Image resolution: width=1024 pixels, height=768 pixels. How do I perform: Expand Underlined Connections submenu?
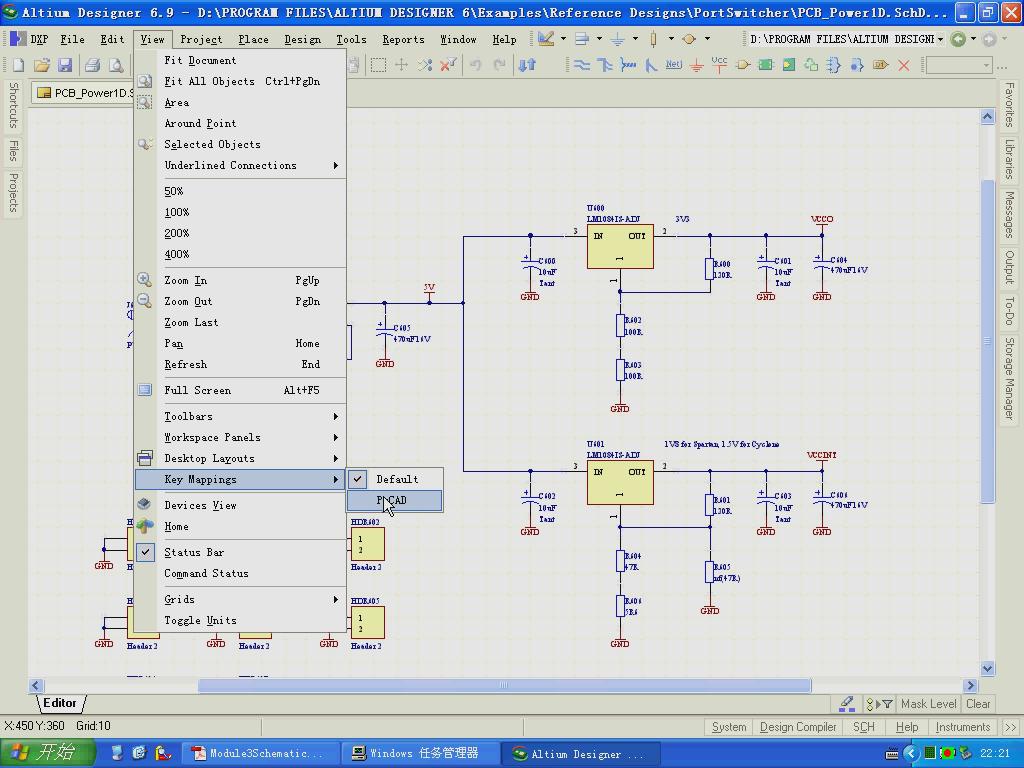(240, 165)
